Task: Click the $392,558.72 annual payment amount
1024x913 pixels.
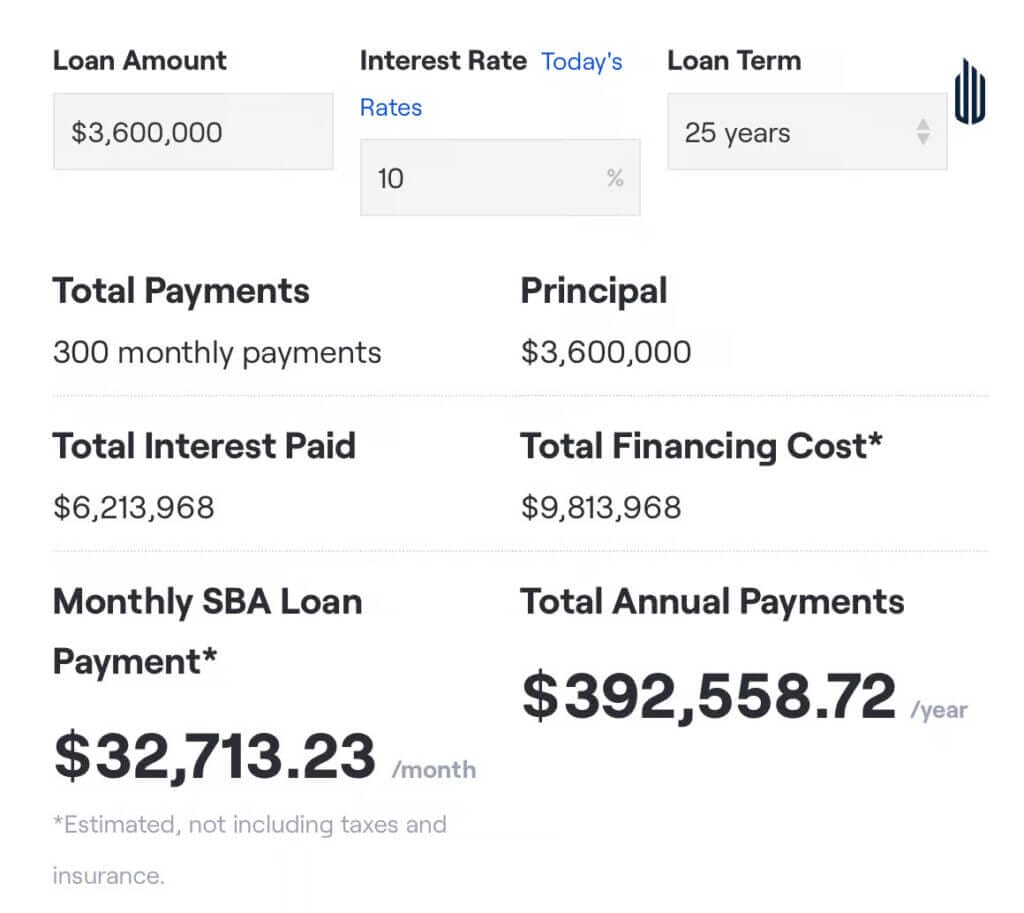Action: click(x=709, y=696)
